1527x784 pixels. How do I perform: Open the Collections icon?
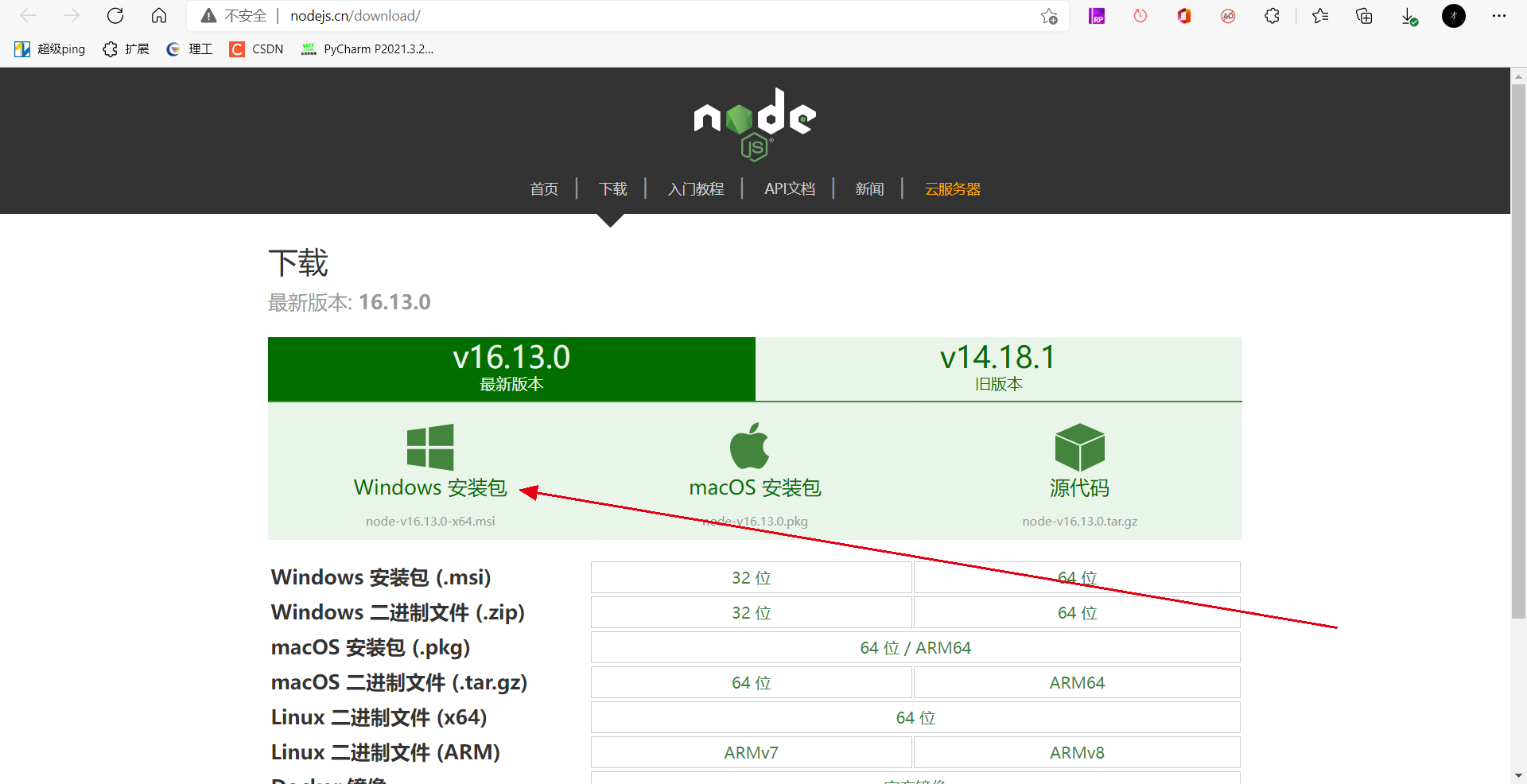point(1364,16)
